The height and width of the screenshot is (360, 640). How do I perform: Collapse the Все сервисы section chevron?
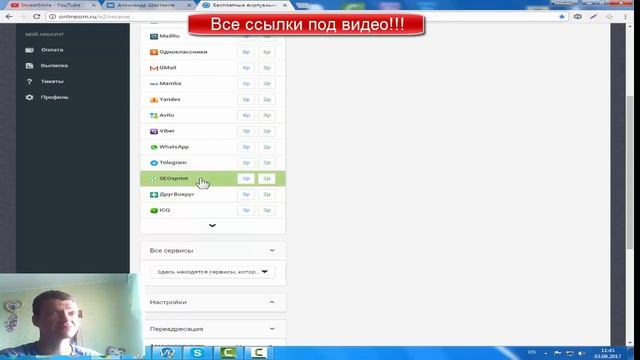click(x=272, y=251)
